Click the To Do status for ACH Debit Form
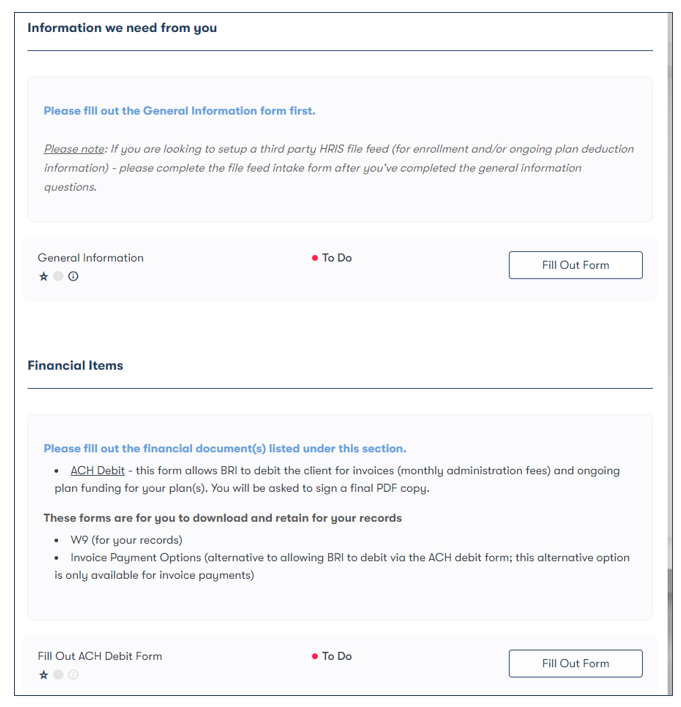This screenshot has height=707, width=681. tap(336, 657)
